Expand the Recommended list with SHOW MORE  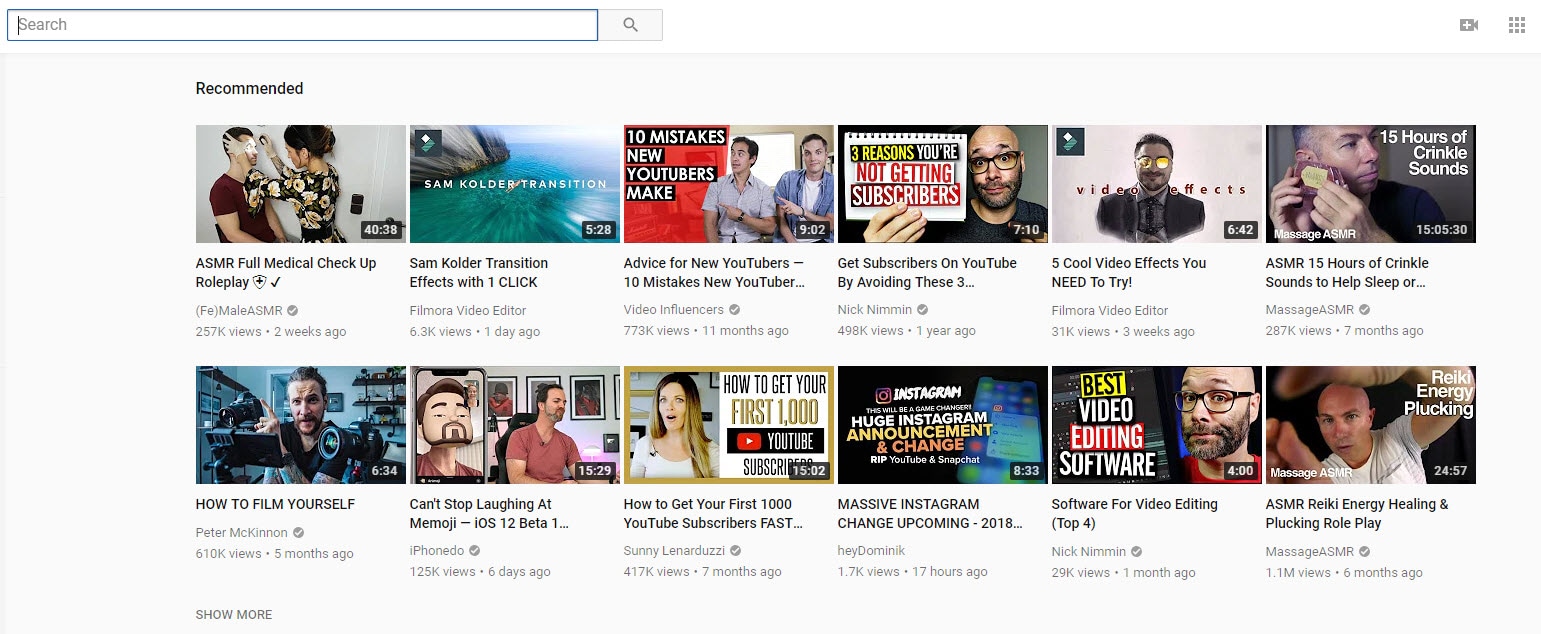point(234,614)
